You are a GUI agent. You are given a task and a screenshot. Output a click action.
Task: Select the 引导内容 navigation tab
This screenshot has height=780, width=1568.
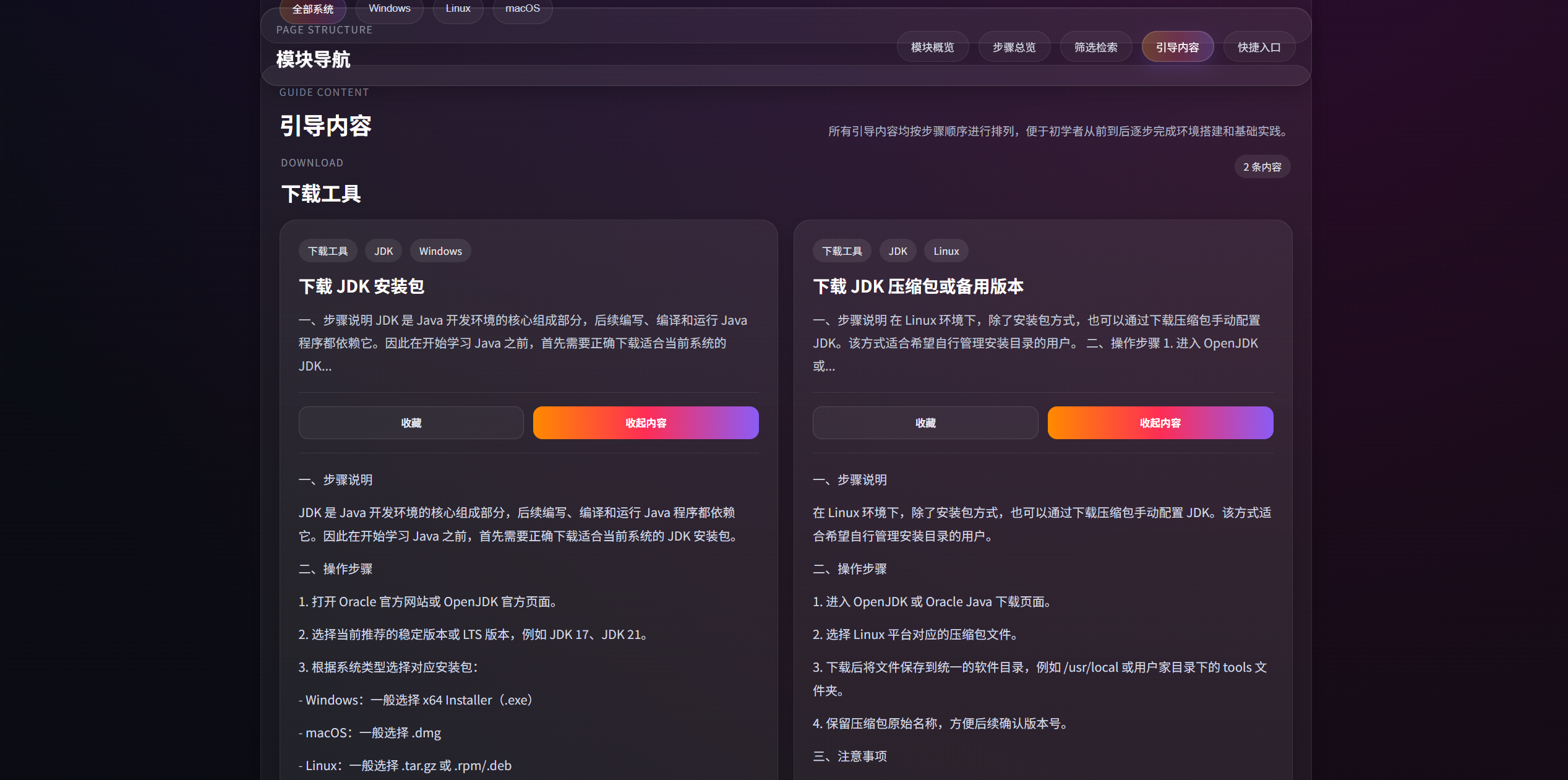(x=1178, y=47)
